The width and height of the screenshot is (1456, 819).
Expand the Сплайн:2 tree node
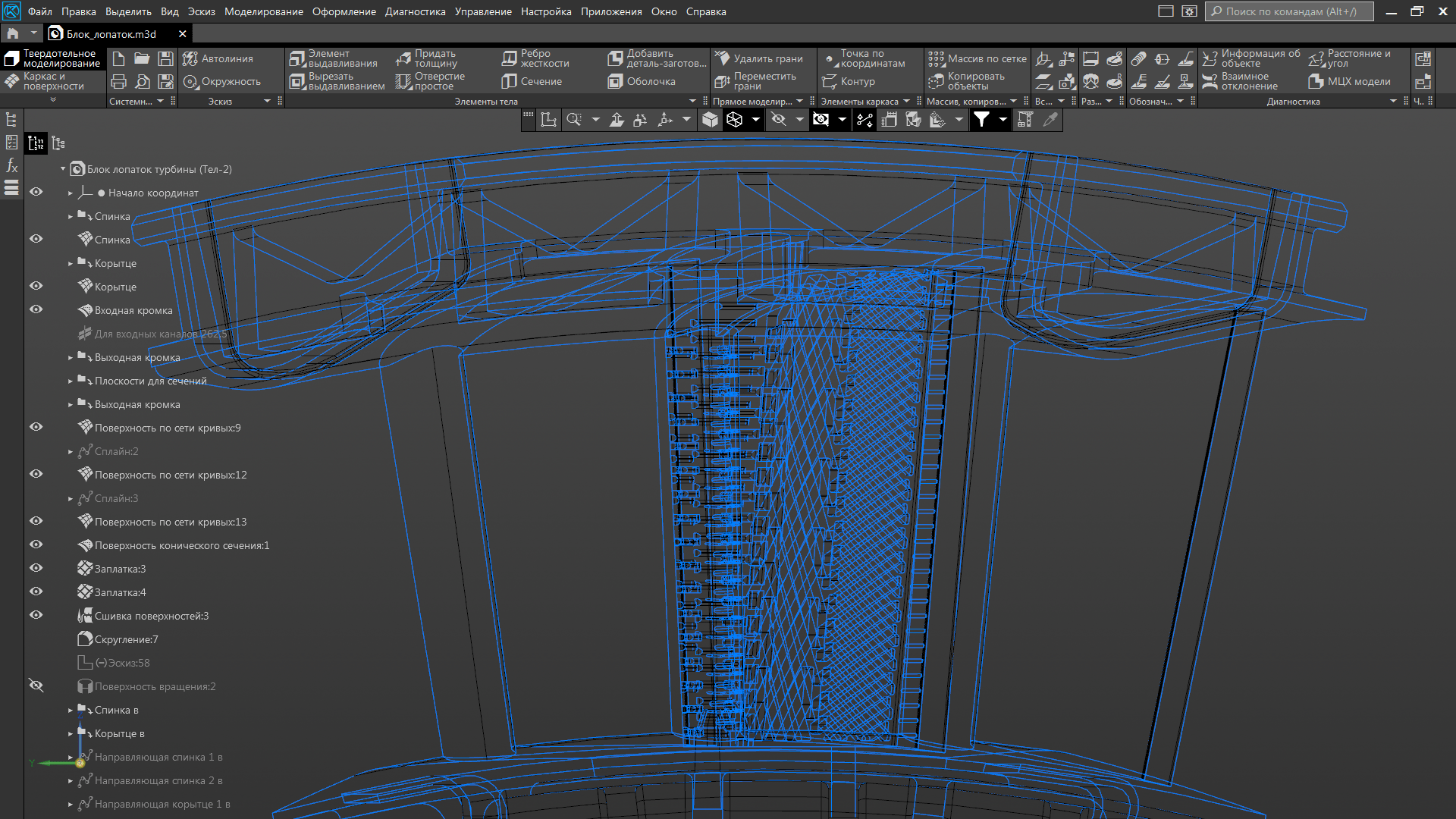tap(71, 451)
